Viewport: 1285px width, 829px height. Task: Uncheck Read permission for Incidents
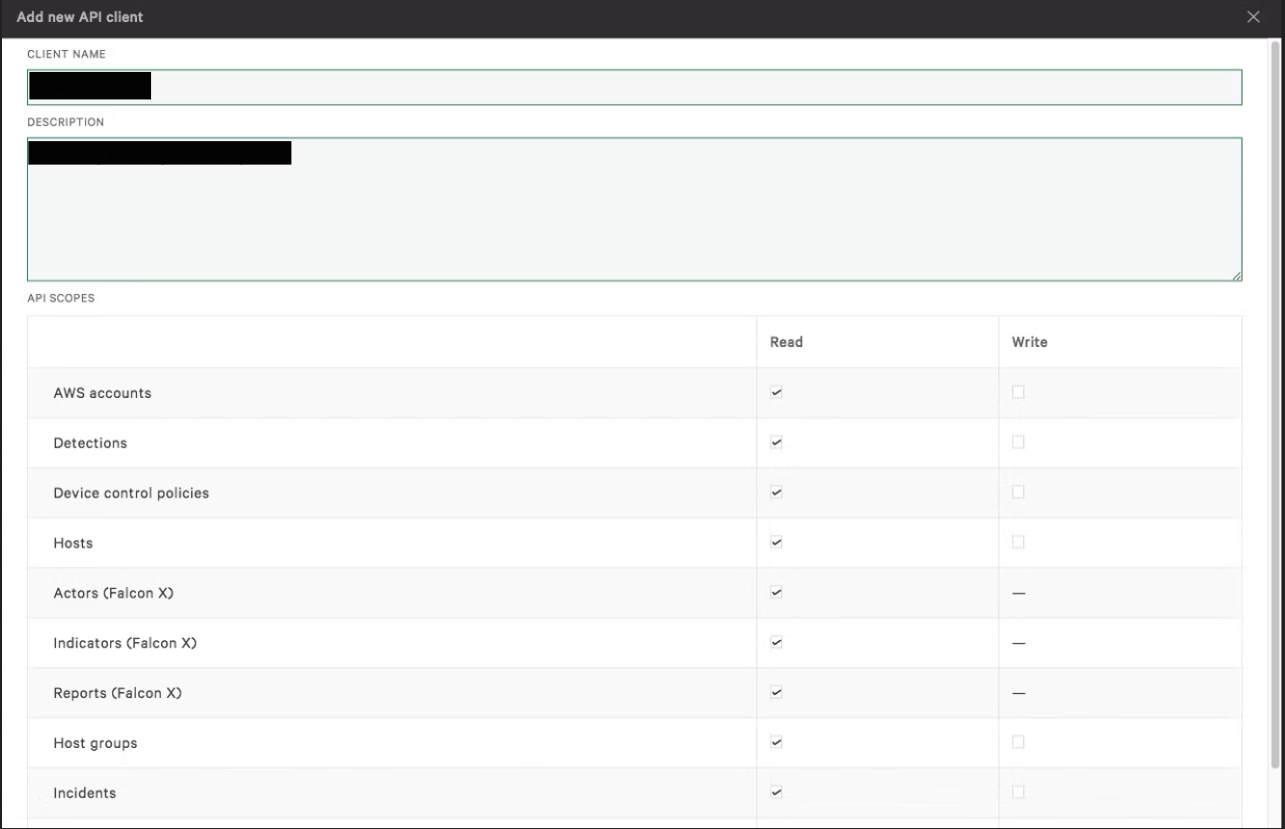click(776, 792)
